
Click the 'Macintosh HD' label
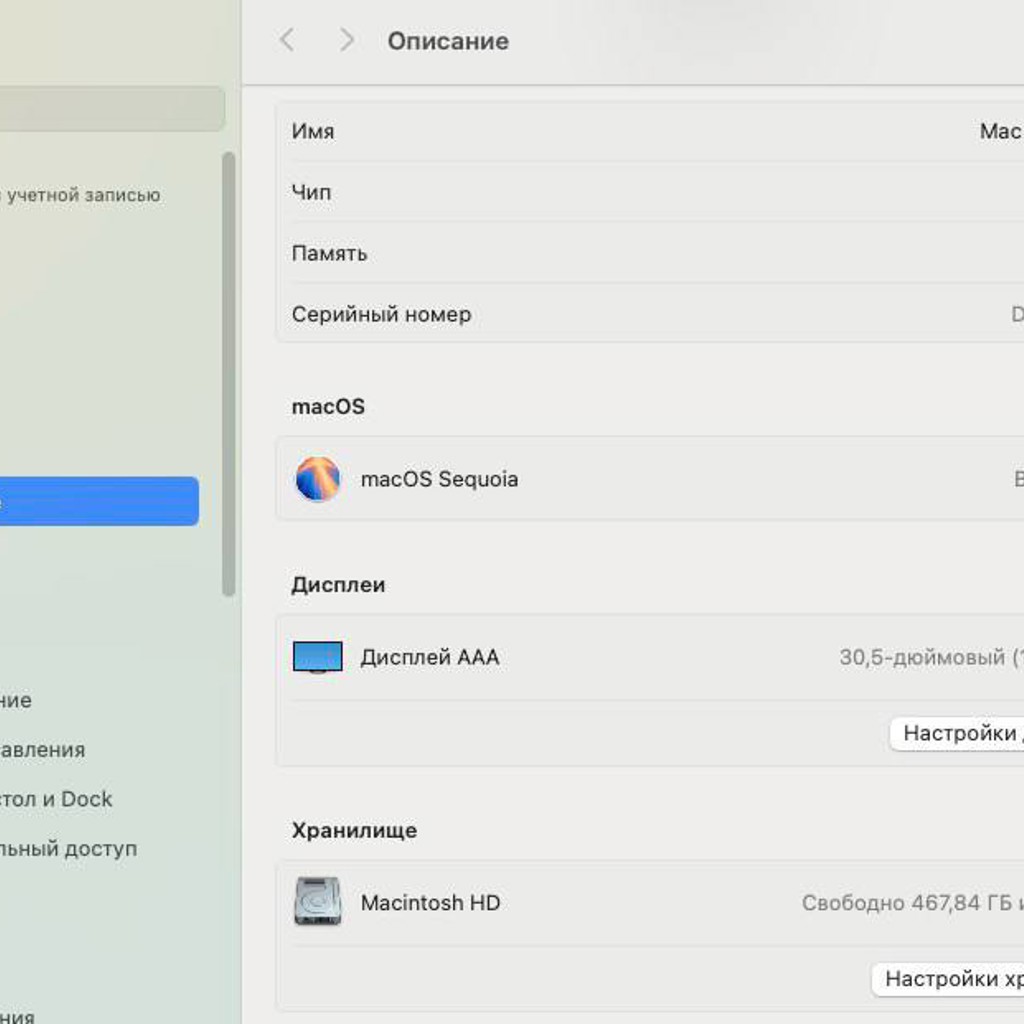click(x=430, y=903)
